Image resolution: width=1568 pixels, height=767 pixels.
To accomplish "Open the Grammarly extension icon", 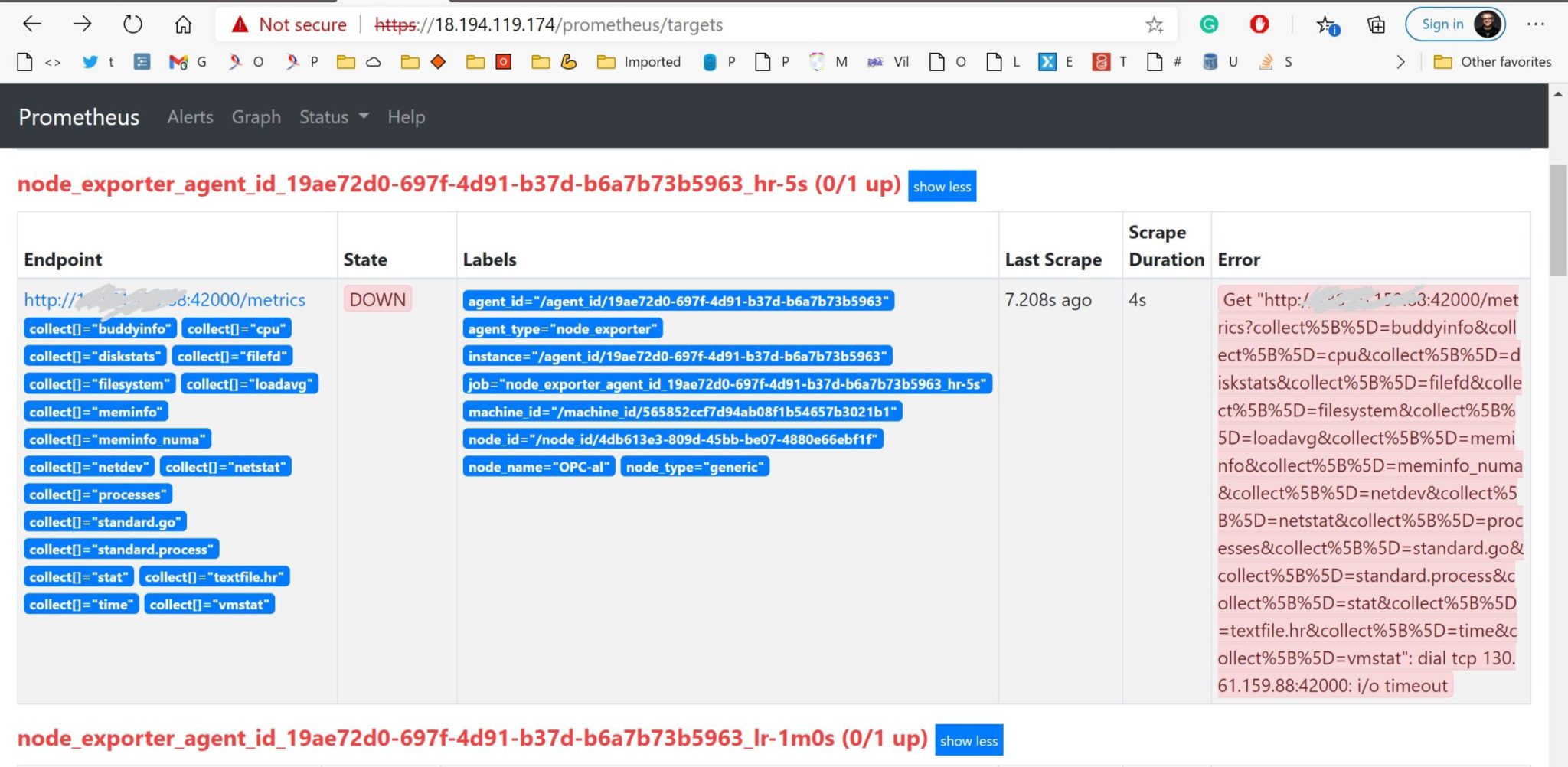I will 1209,24.
